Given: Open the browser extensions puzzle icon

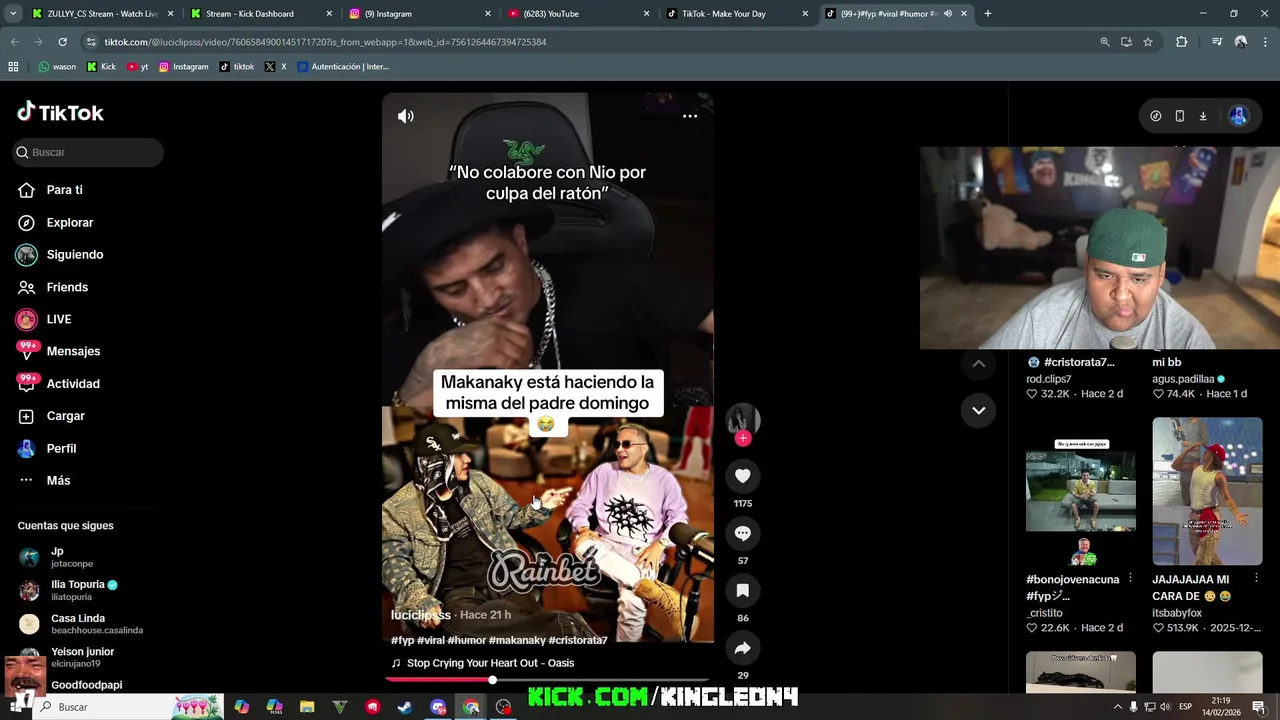Looking at the screenshot, I should coord(1182,42).
